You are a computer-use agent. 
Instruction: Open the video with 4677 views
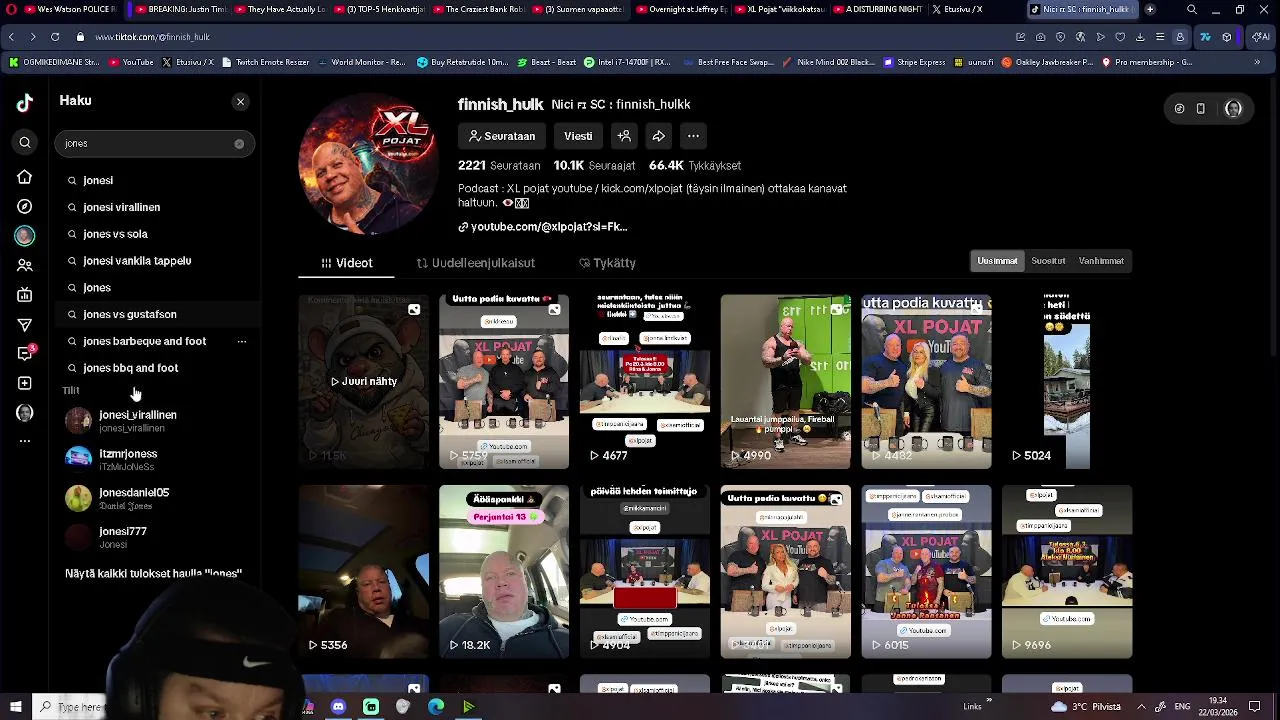[644, 381]
